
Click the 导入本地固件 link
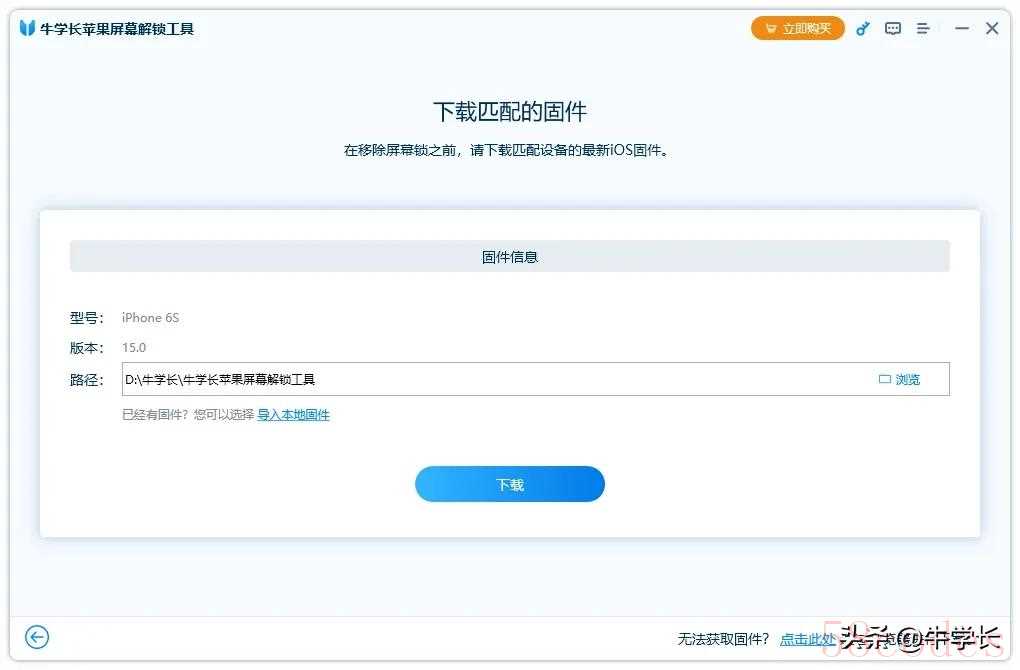click(x=293, y=415)
